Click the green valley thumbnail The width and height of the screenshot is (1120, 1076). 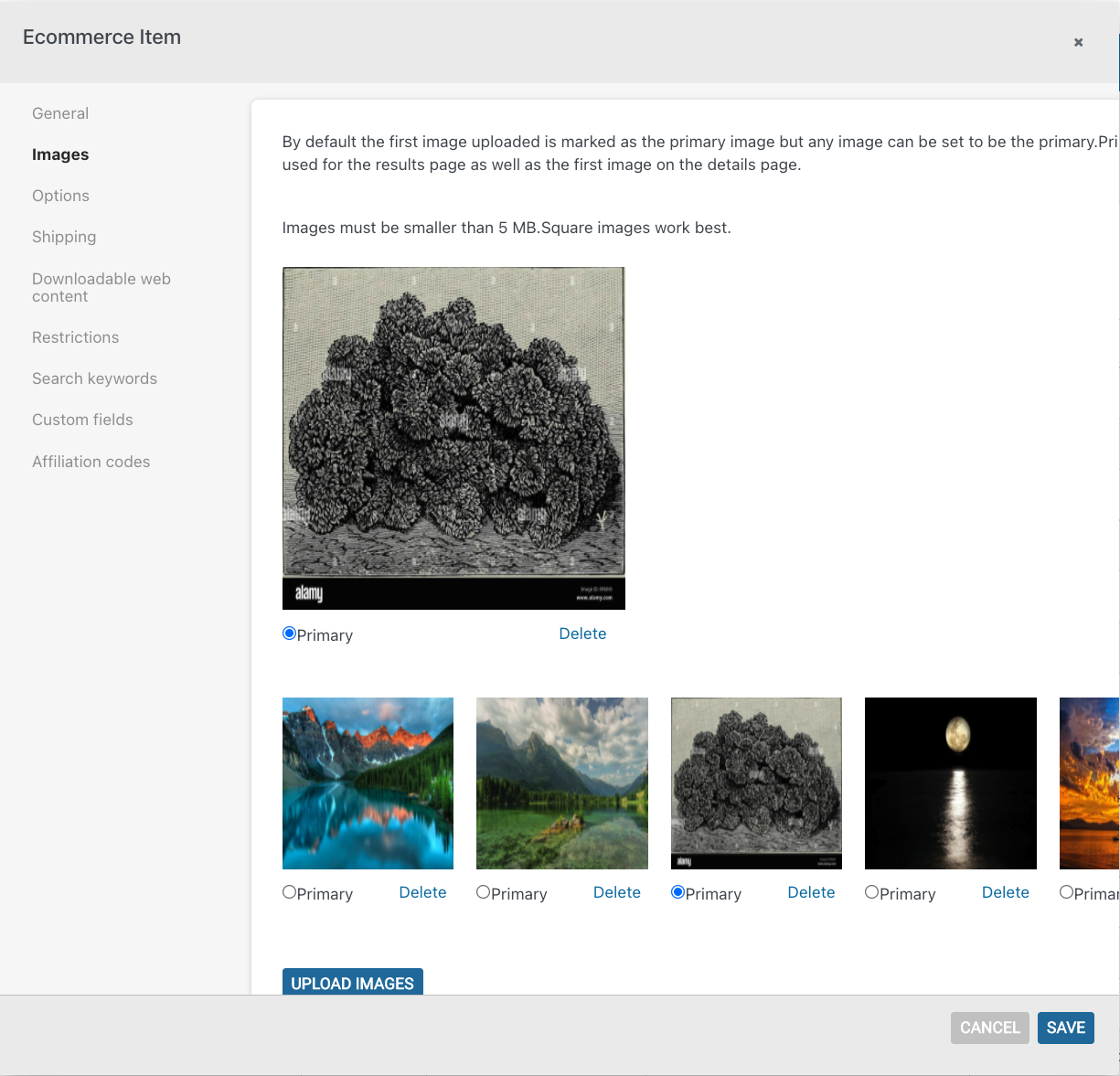pyautogui.click(x=562, y=783)
